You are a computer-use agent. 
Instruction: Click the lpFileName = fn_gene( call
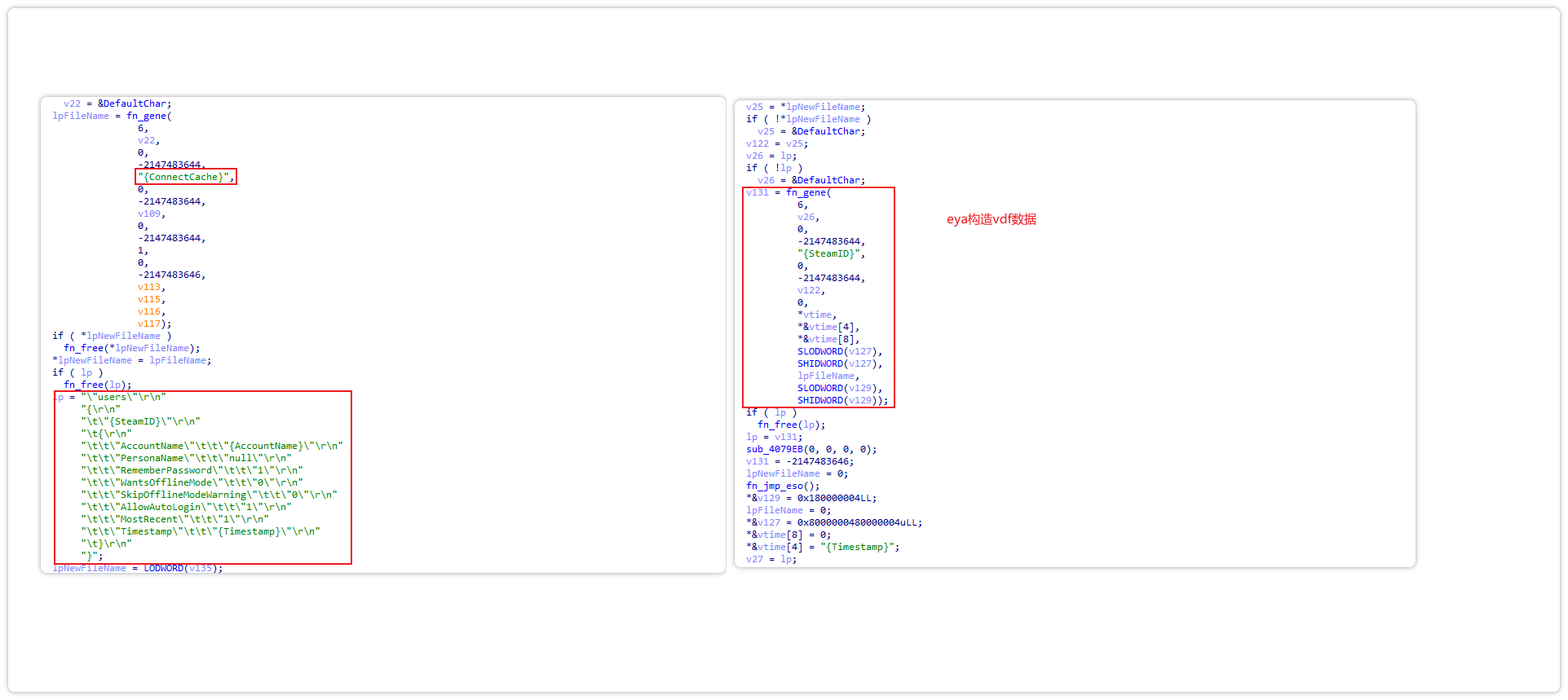pyautogui.click(x=112, y=116)
